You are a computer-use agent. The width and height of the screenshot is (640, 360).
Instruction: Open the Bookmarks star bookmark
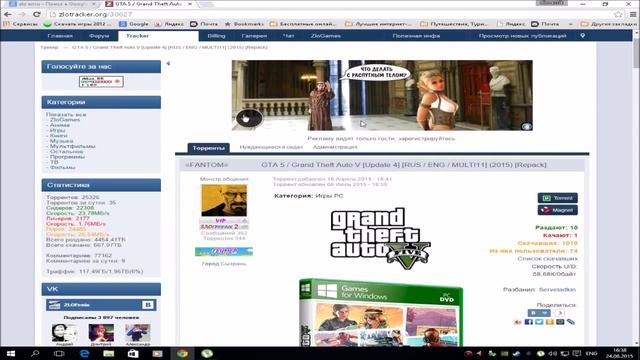point(244,24)
